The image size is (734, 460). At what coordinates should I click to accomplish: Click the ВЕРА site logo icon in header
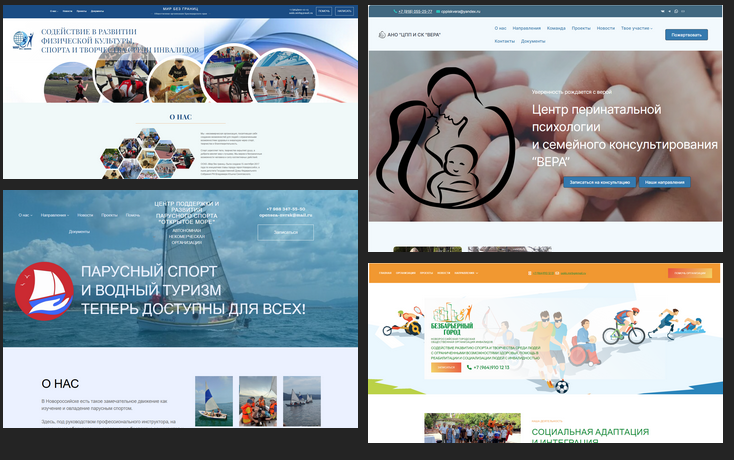tap(382, 35)
